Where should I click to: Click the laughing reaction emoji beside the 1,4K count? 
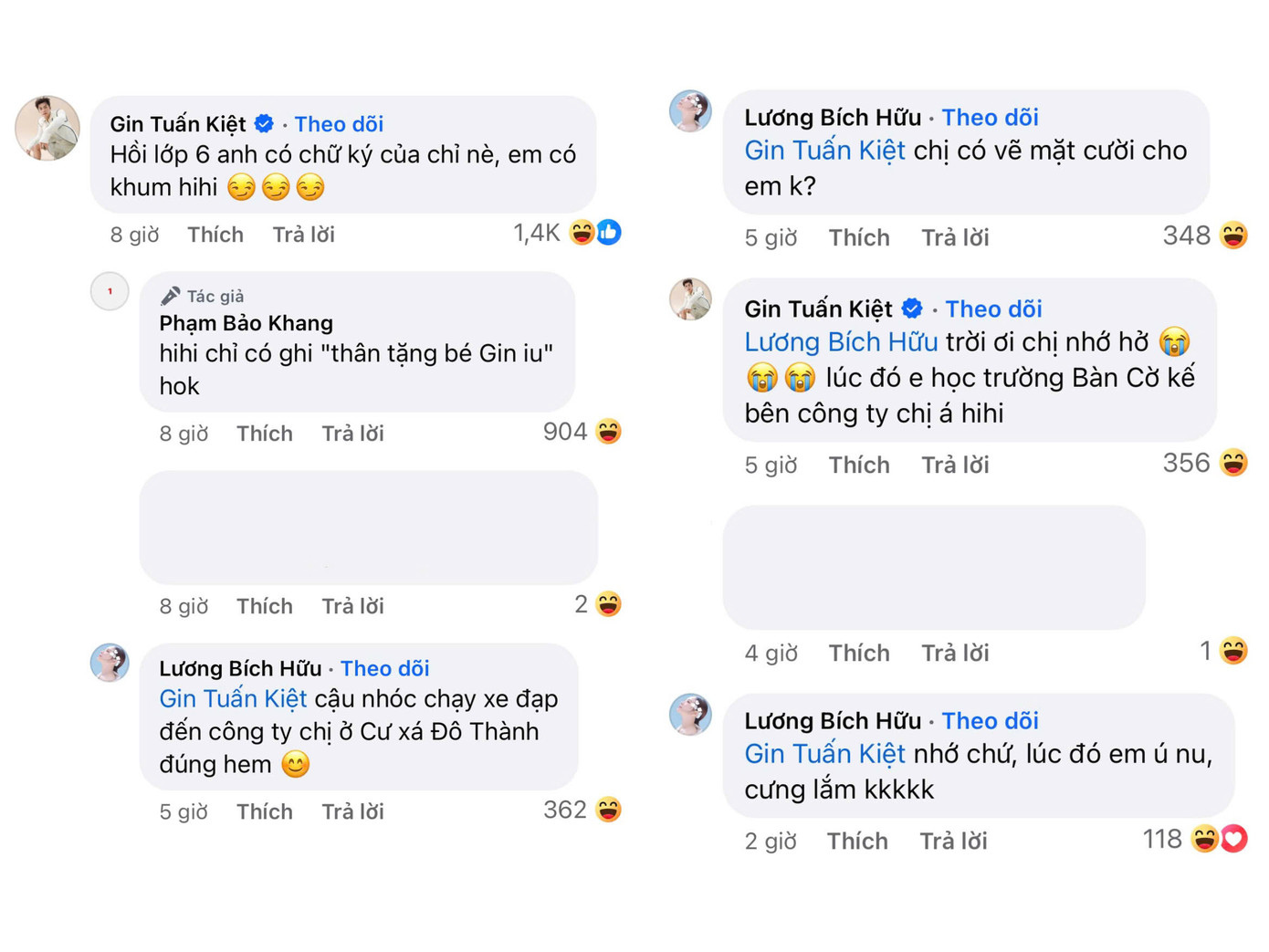[582, 233]
